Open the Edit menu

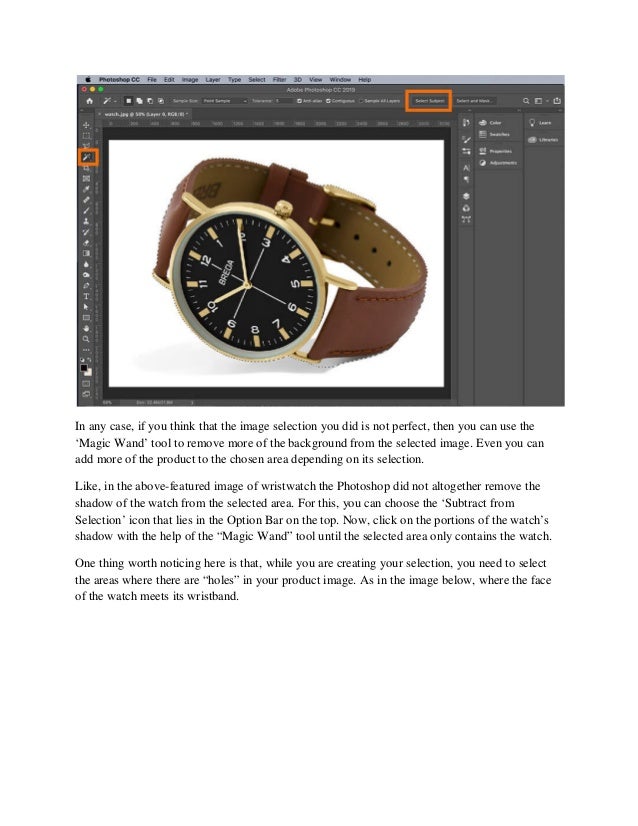point(169,80)
